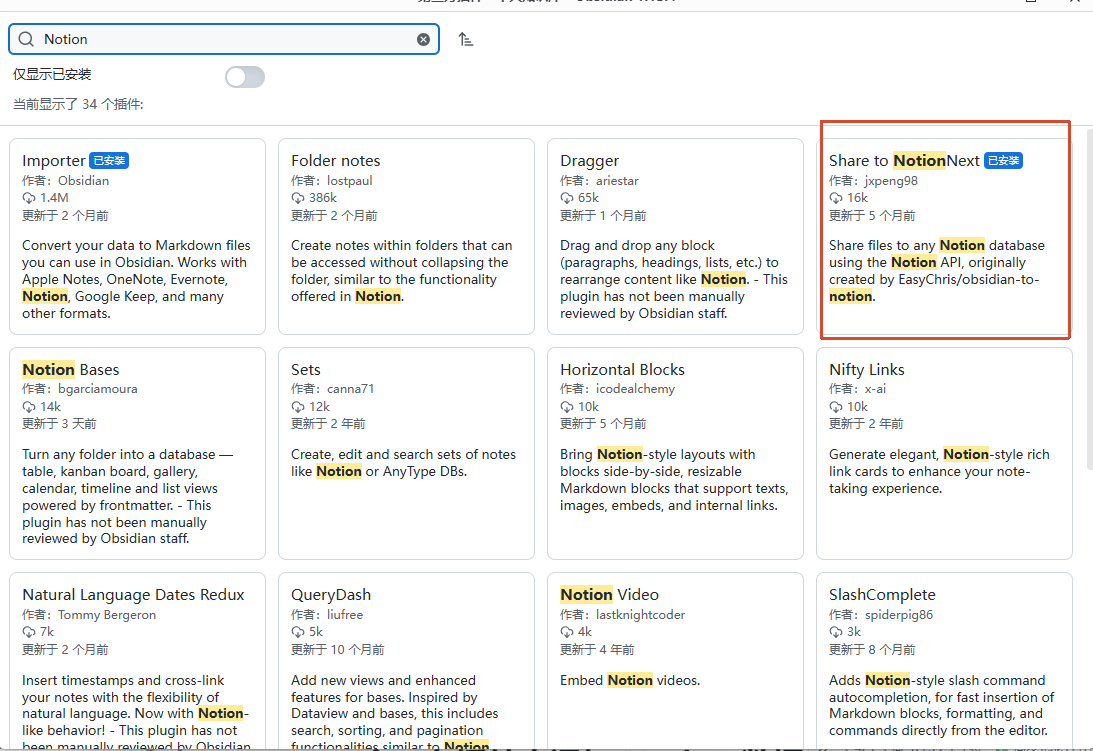Open the Importer plugin card
The image size is (1093, 751).
137,236
